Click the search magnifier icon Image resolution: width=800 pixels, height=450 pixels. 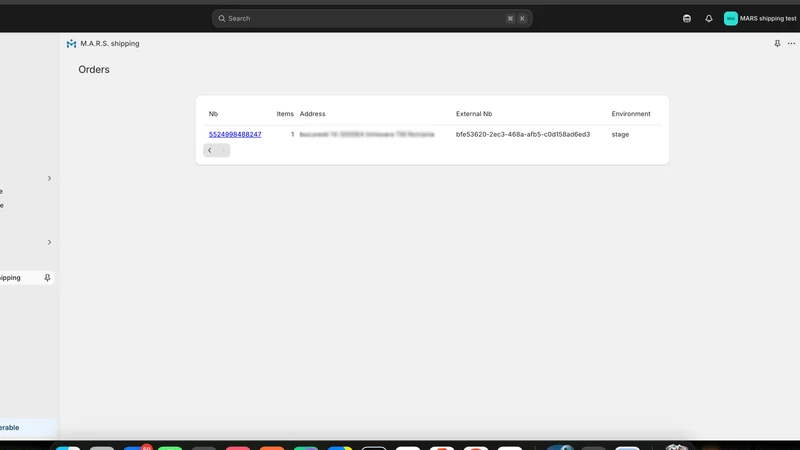coord(222,18)
